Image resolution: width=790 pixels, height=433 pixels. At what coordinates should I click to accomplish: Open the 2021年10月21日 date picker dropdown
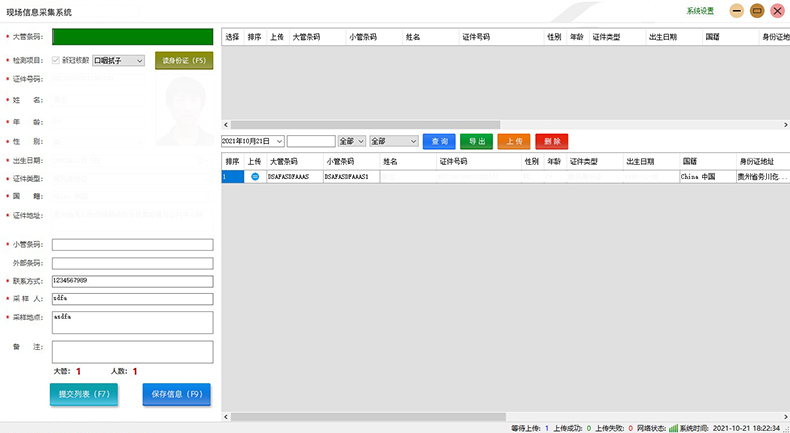(252, 141)
